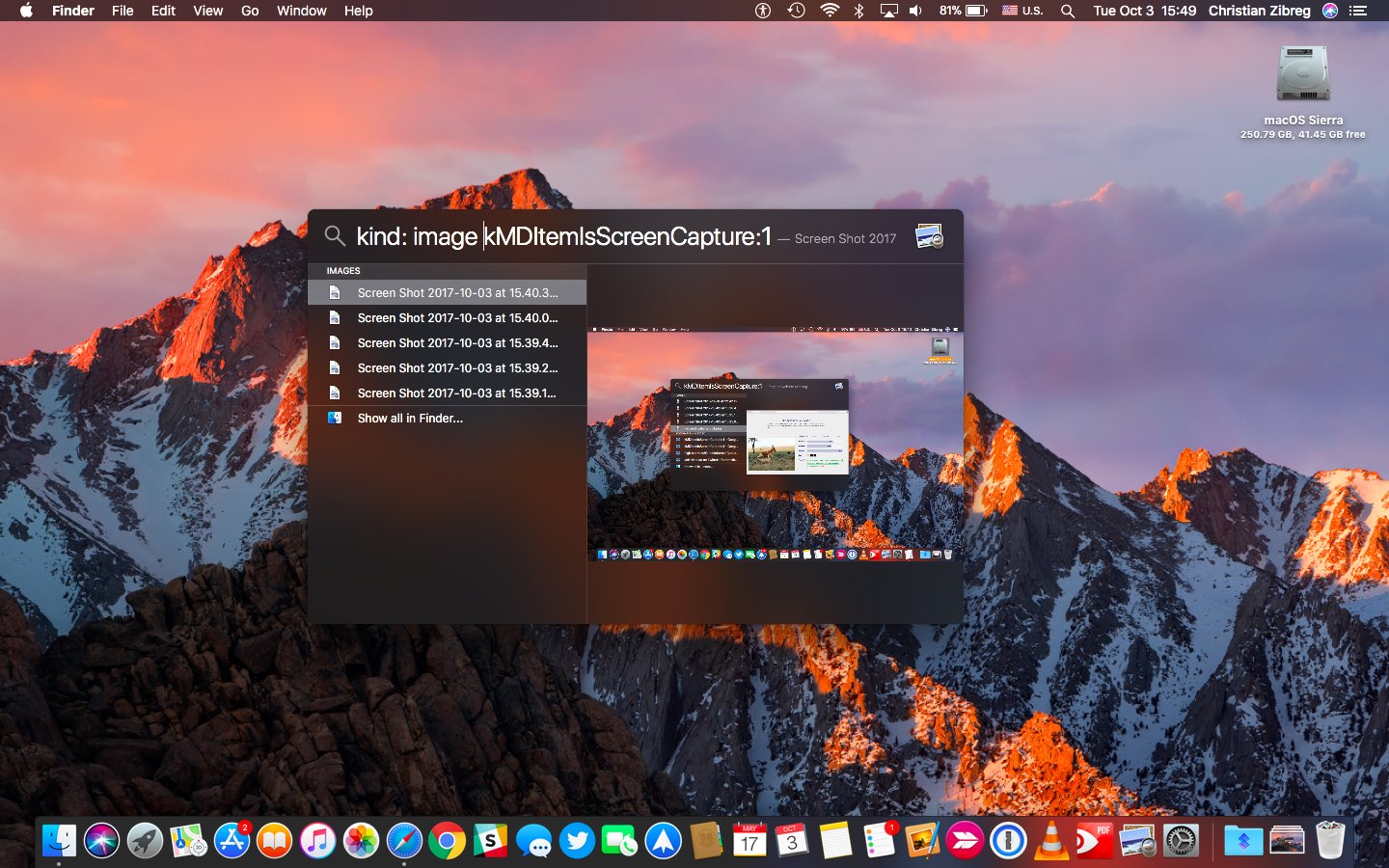
Task: Click Spotlight magnifier in menu bar
Action: click(1067, 11)
